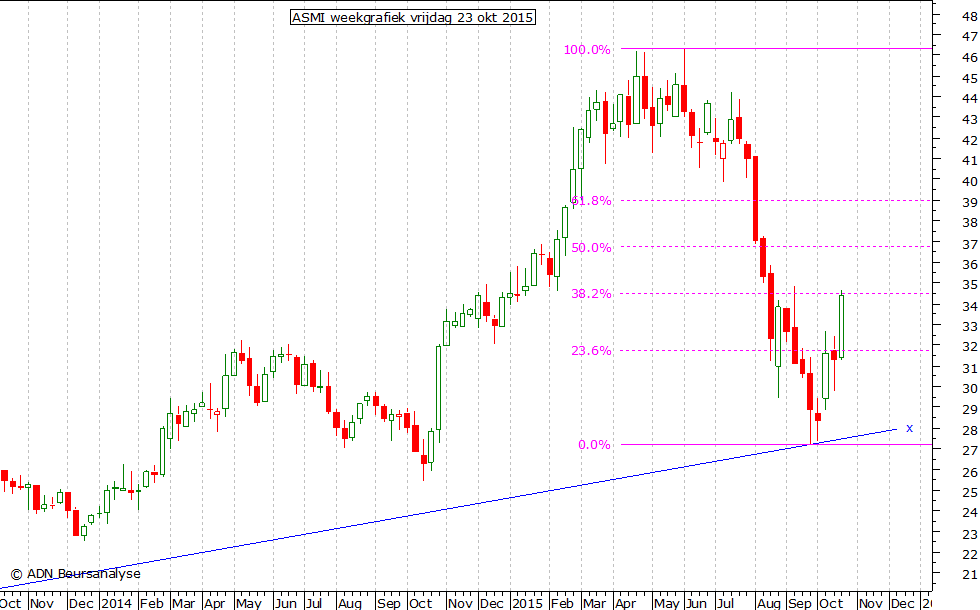Click the Jul label after 2015 on time axis
Screen dimensions: 980x610
[x=725, y=603]
